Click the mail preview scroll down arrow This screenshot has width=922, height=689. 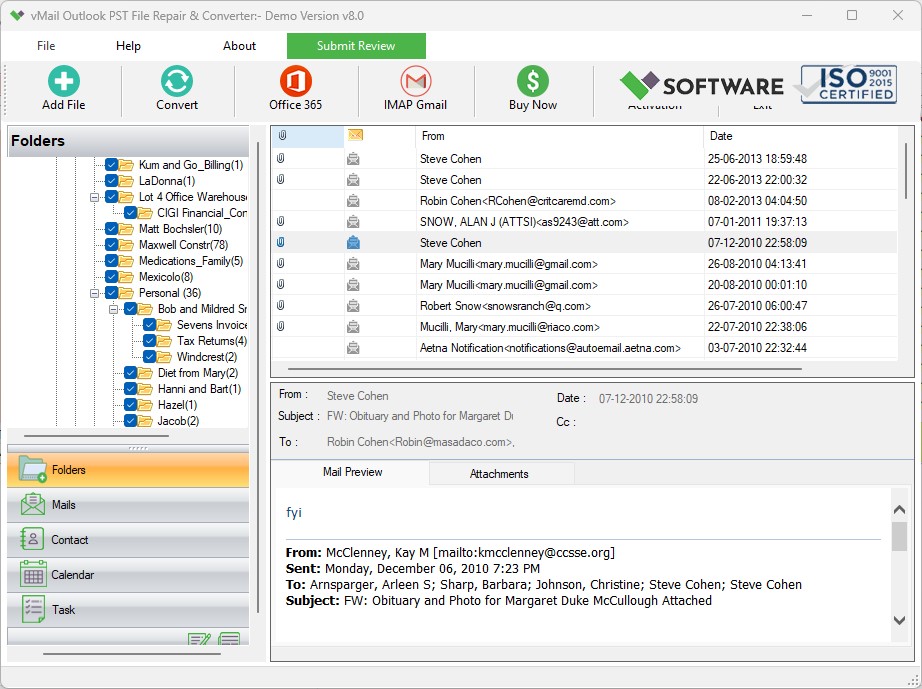[899, 620]
